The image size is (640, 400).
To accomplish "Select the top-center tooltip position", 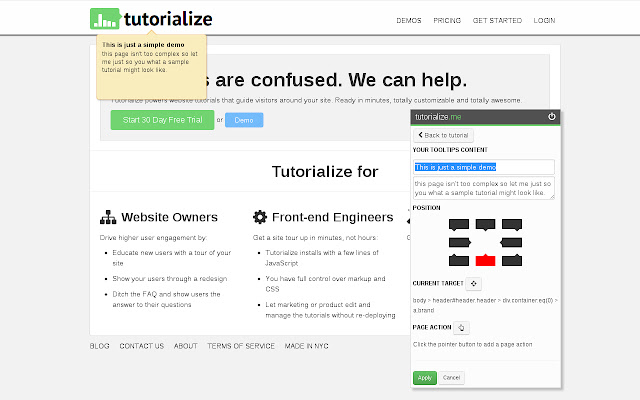I will point(485,224).
